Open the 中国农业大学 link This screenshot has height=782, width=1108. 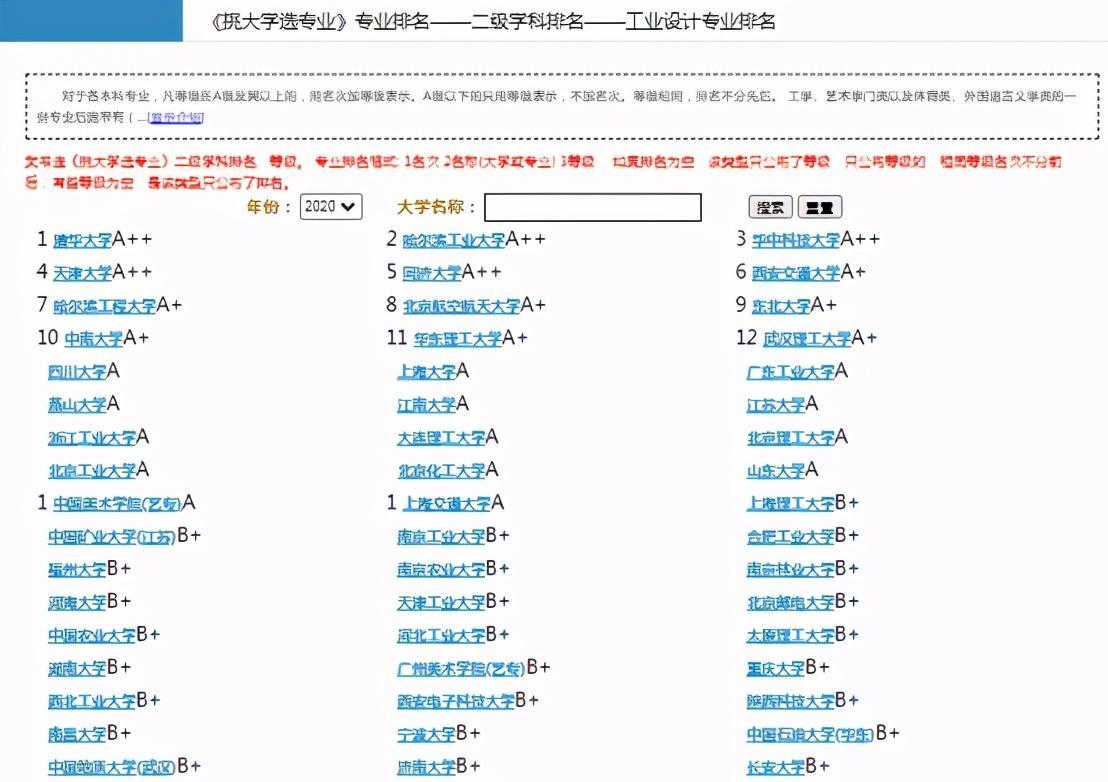[92, 636]
